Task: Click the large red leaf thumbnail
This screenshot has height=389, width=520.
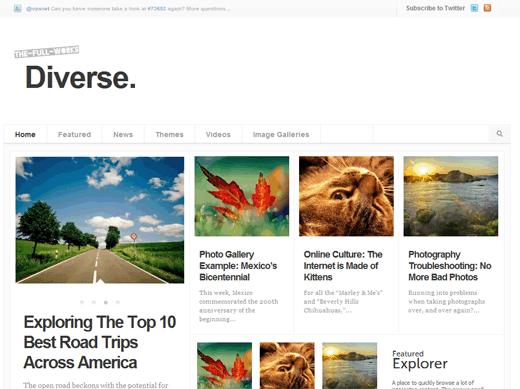Action: click(242, 196)
